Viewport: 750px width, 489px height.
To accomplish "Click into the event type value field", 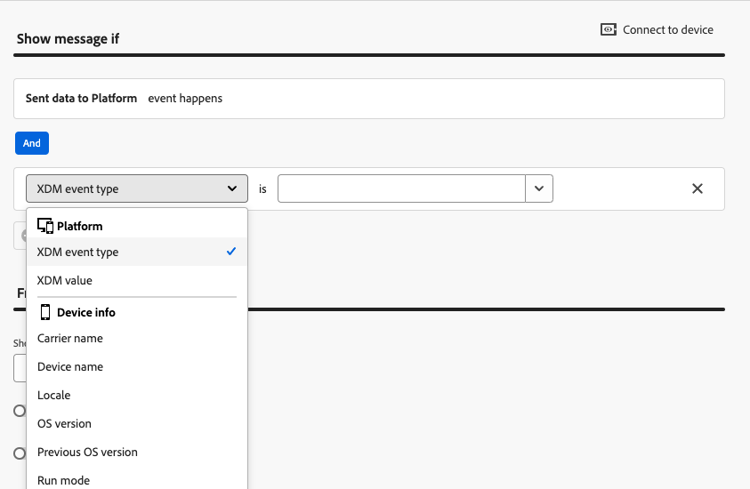I will coord(401,189).
